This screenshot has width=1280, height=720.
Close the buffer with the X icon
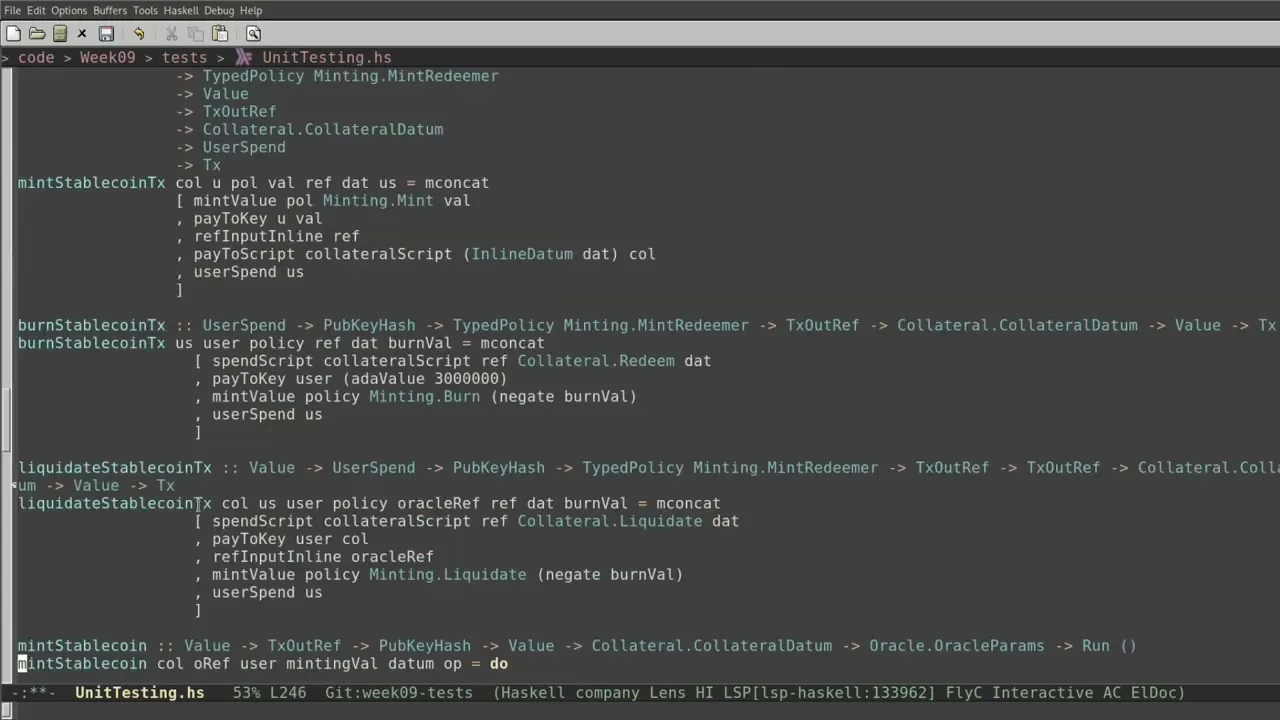click(82, 33)
